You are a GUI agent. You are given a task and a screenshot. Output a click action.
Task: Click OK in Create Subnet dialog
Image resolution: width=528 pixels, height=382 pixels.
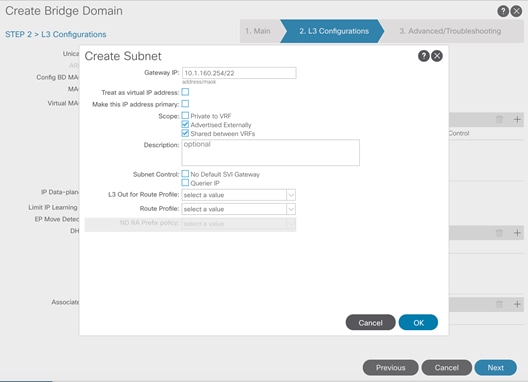point(418,323)
